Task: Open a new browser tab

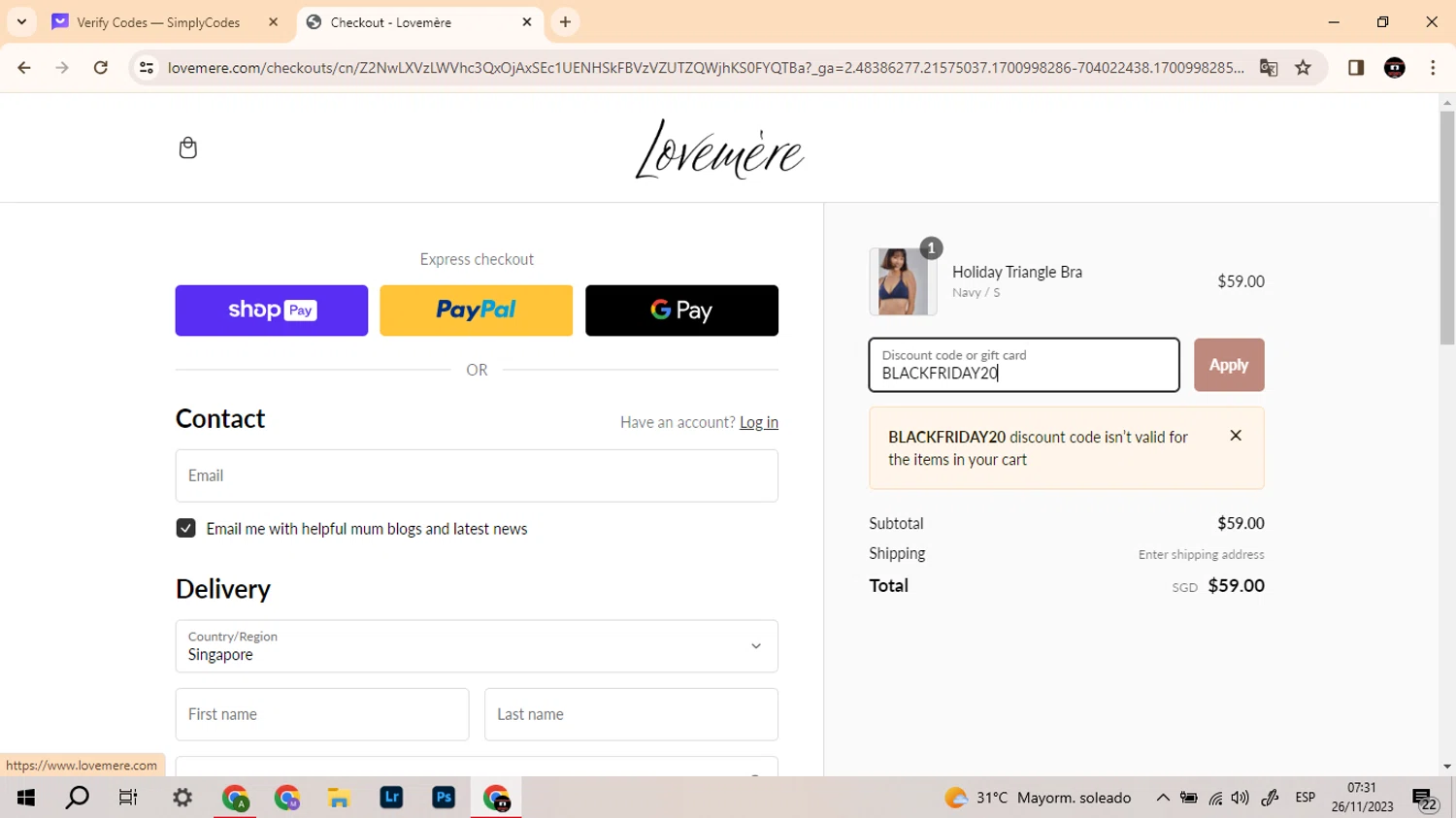Action: point(565,22)
